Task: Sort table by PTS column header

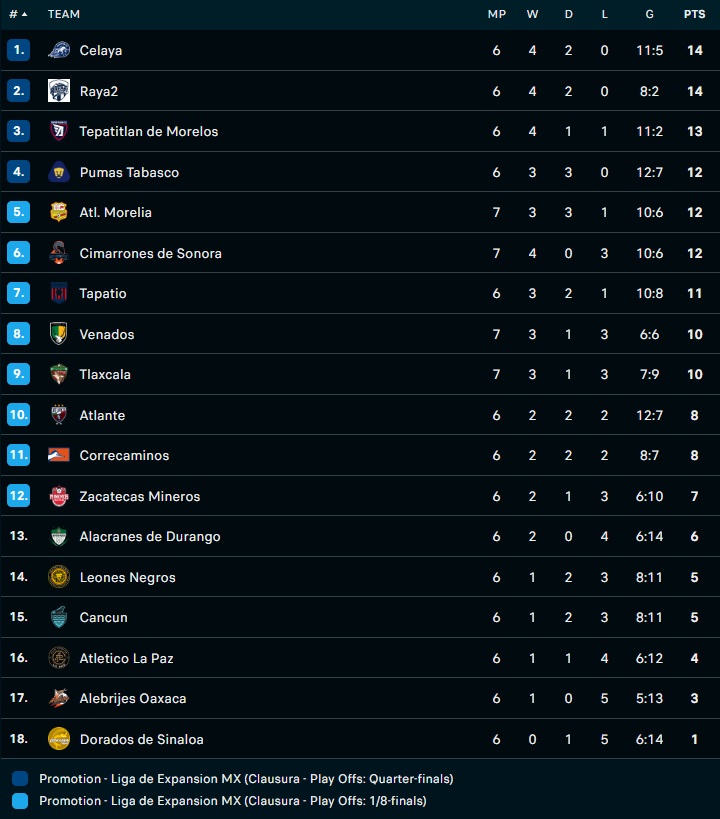Action: [694, 14]
